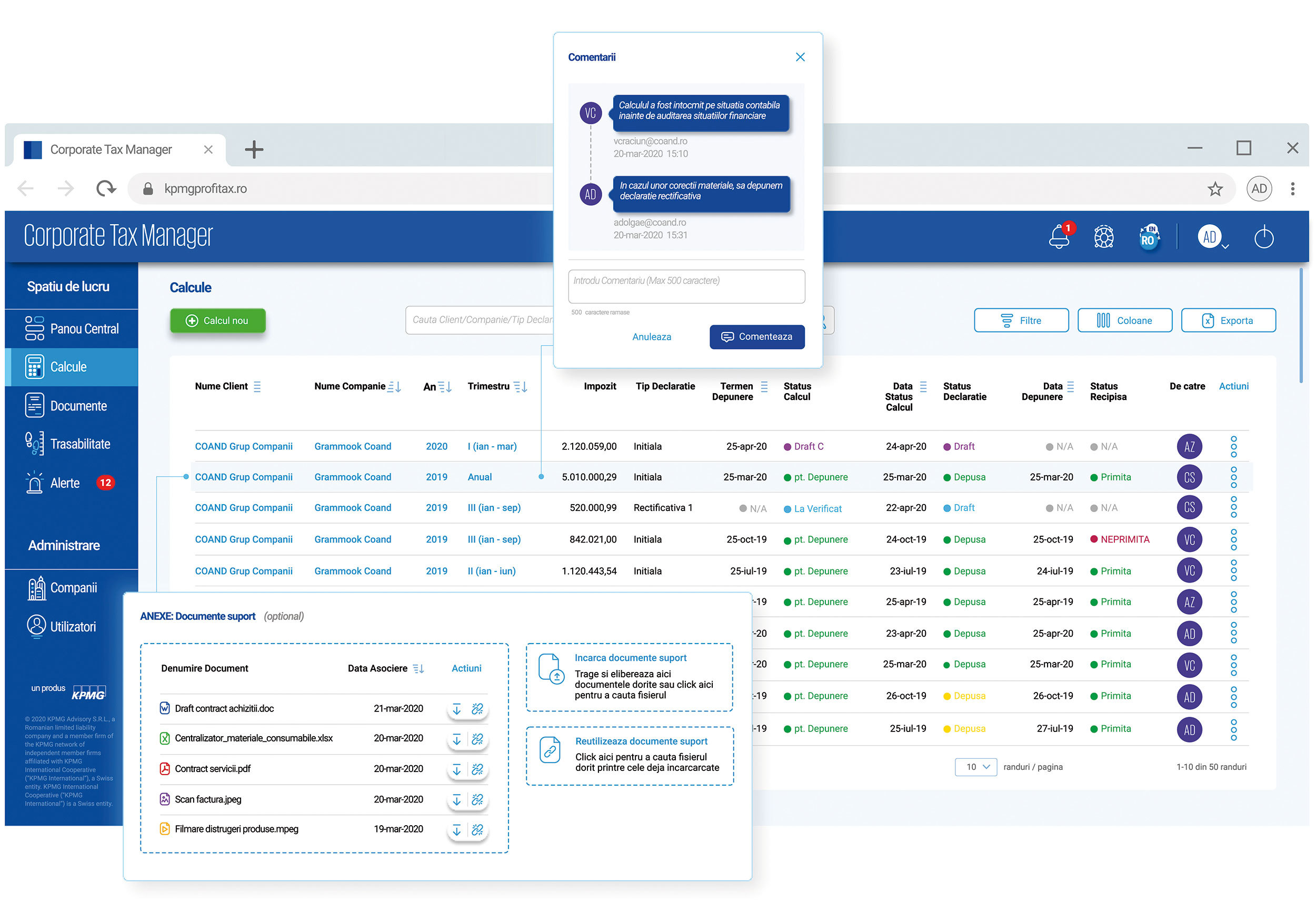Open Alerte in the sidebar

tap(72, 484)
